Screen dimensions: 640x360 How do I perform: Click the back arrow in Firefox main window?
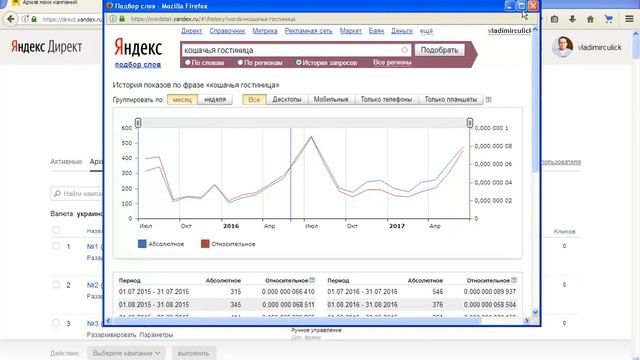pos(11,19)
